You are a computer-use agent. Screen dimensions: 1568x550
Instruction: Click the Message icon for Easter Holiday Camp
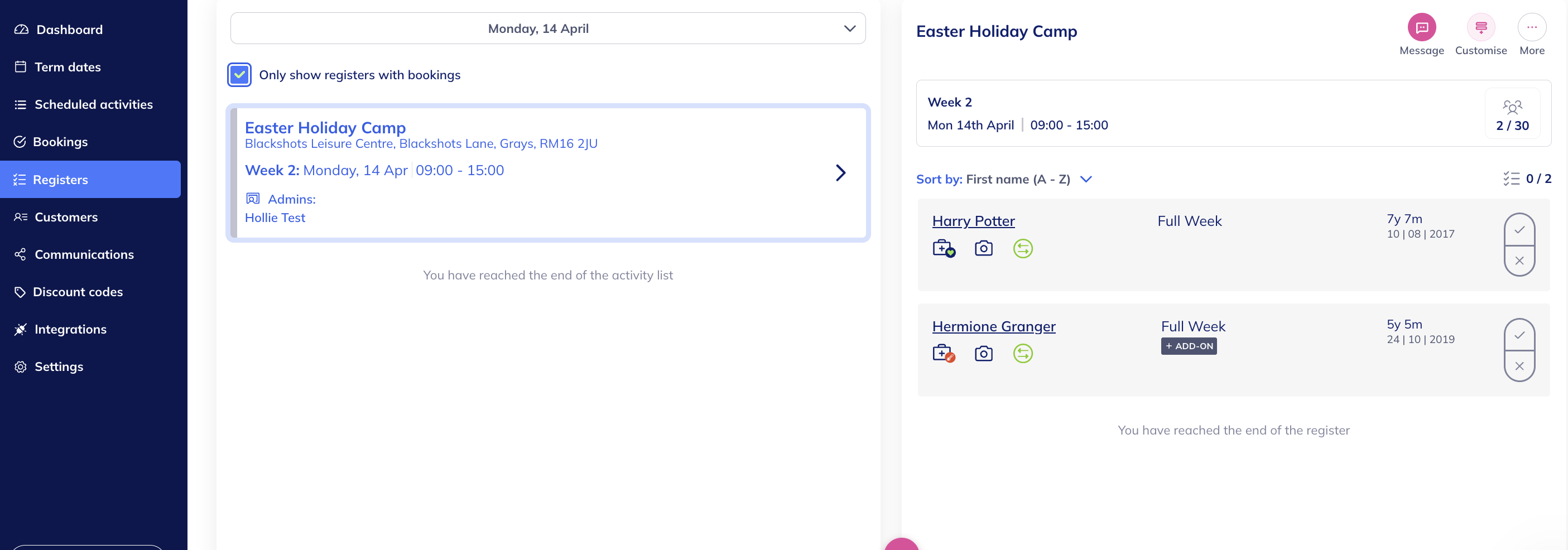[x=1421, y=28]
